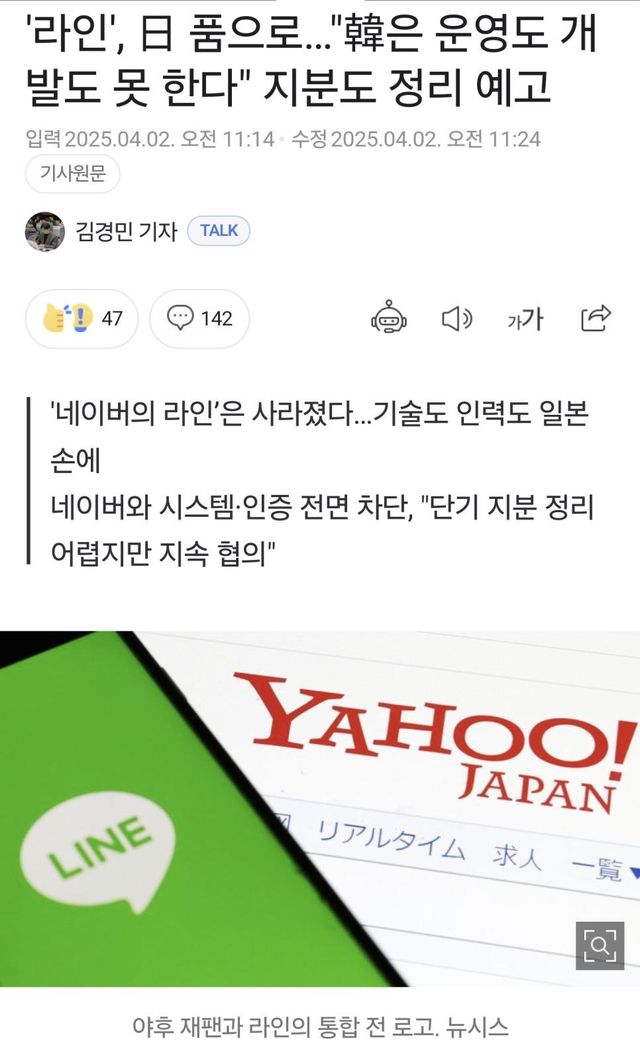Screen dimensions: 640x1045
Task: Click the speech bubble comment icon
Action: (180, 318)
